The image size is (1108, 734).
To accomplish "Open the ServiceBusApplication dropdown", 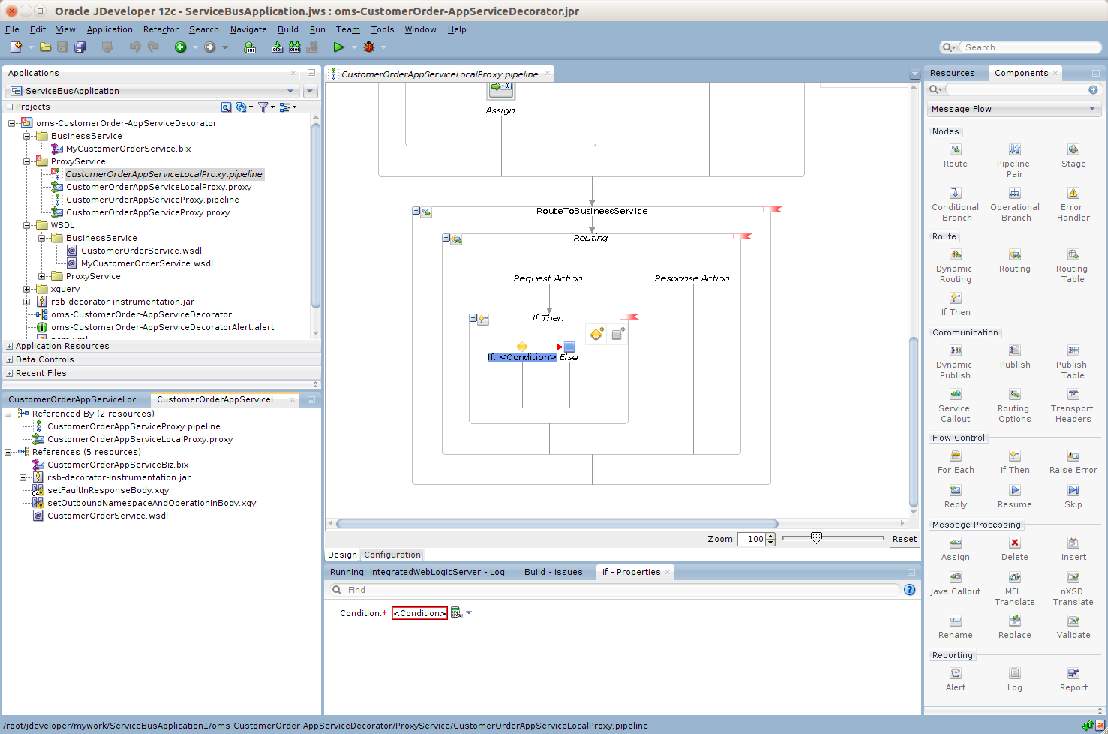I will click(x=290, y=90).
